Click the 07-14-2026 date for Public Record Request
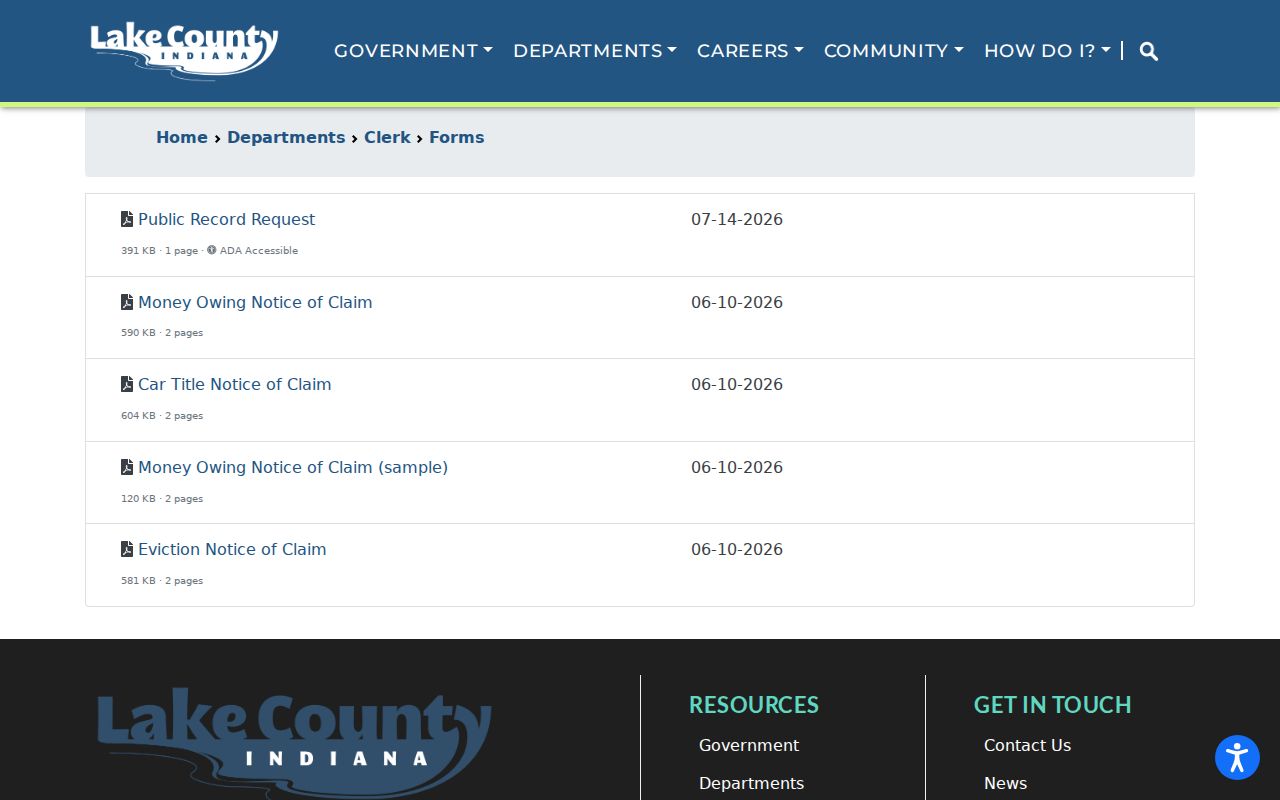1280x800 pixels. click(x=737, y=219)
